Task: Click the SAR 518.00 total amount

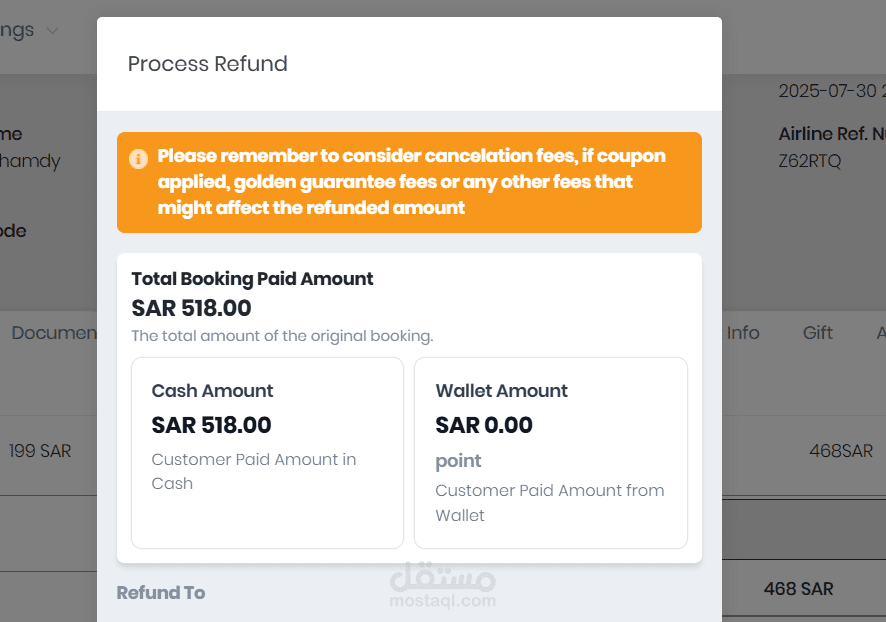Action: click(191, 309)
